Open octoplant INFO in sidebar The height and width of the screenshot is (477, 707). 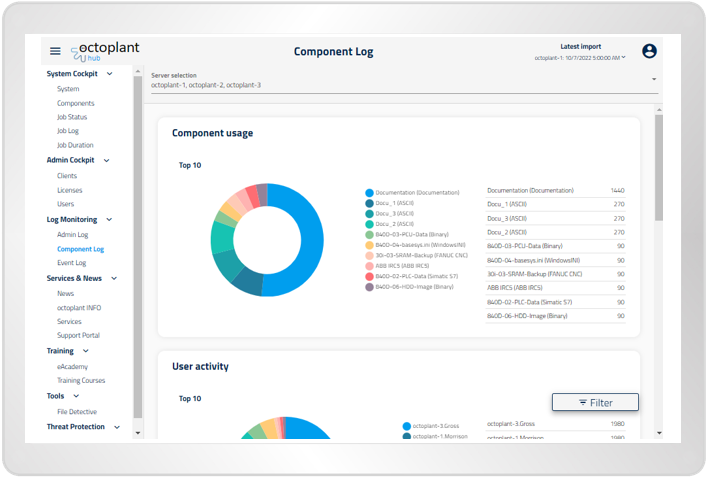click(x=79, y=307)
